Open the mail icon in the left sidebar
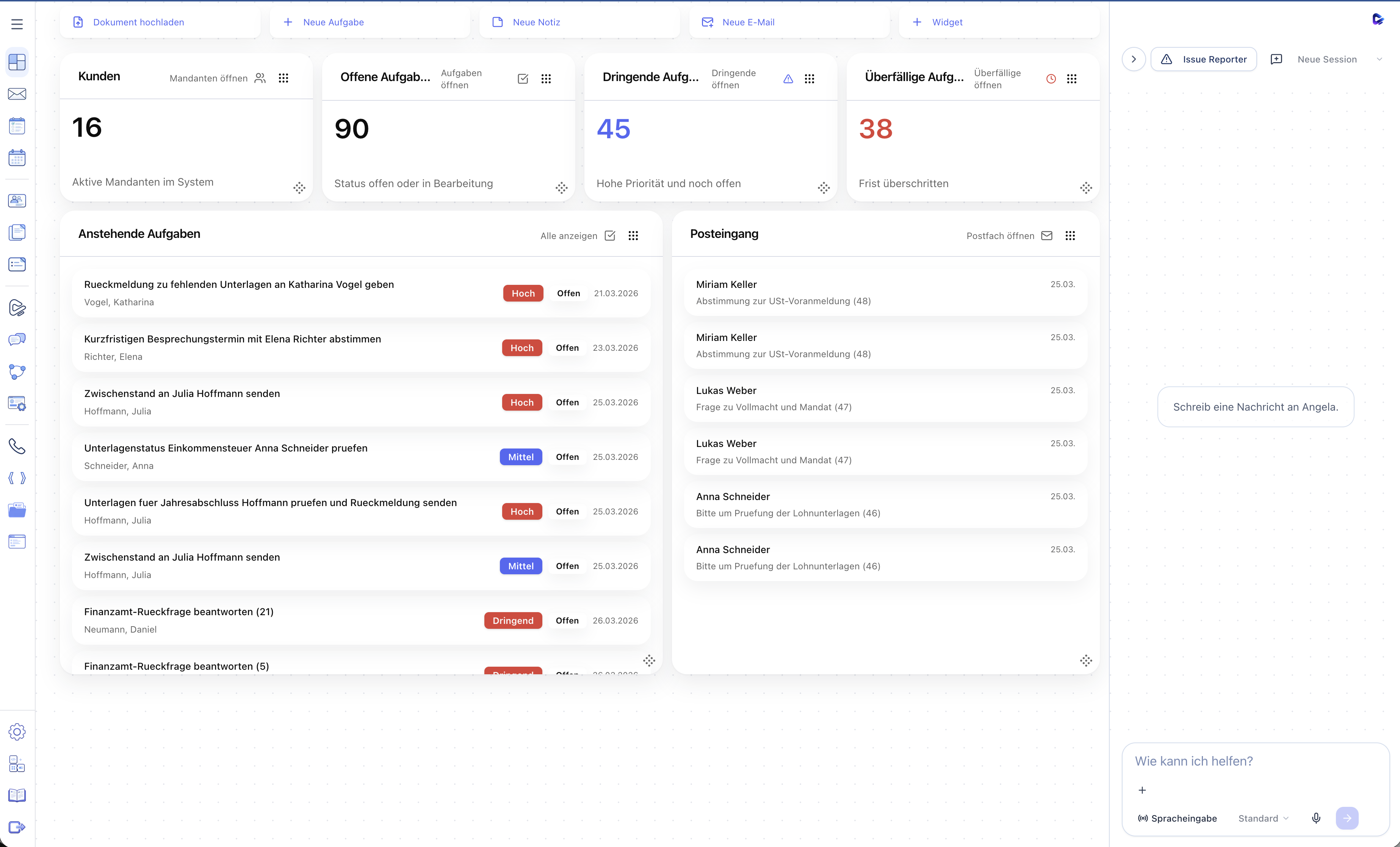1400x847 pixels. click(17, 94)
